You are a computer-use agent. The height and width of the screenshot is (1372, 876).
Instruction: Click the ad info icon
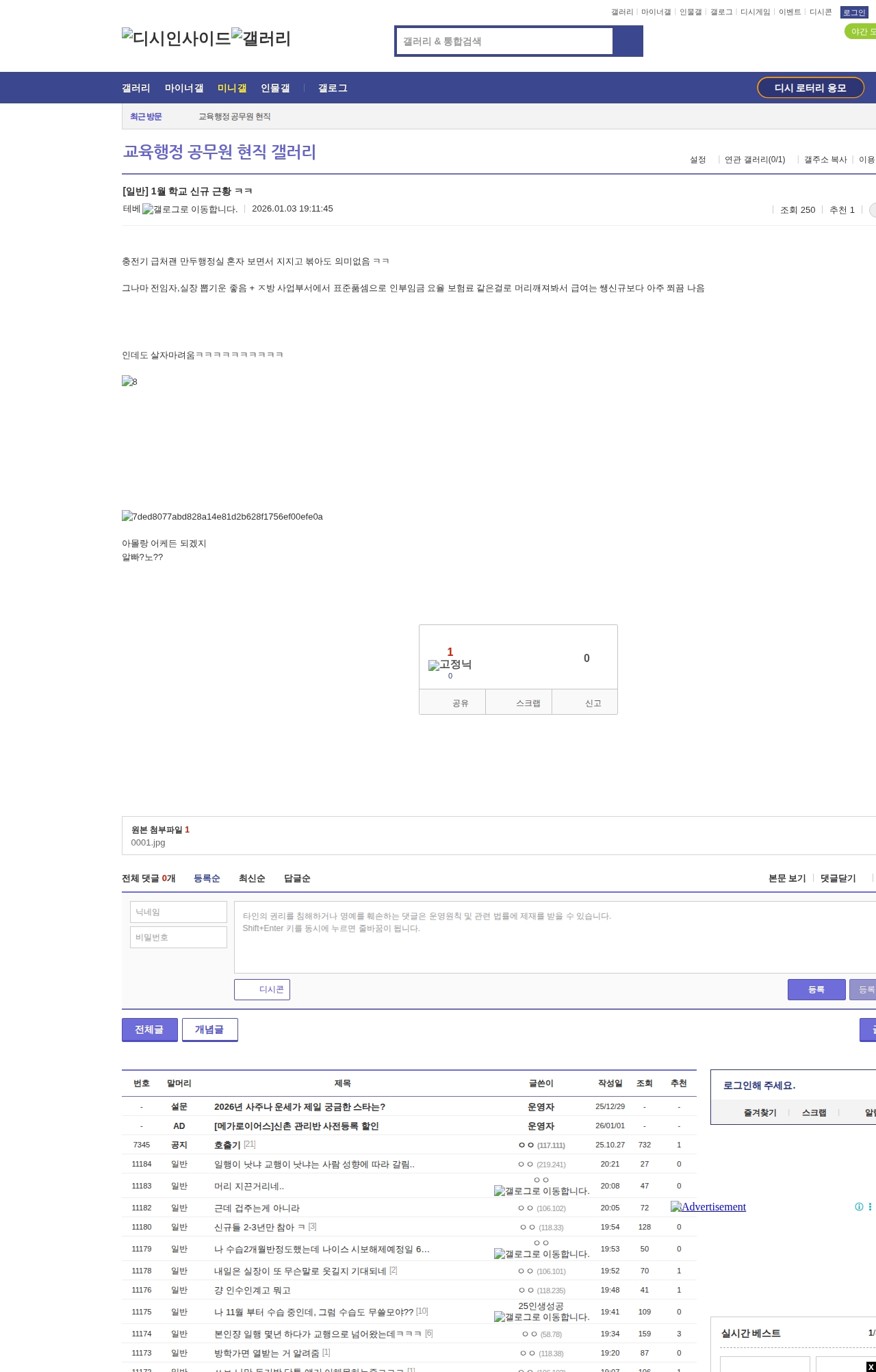[x=859, y=1206]
